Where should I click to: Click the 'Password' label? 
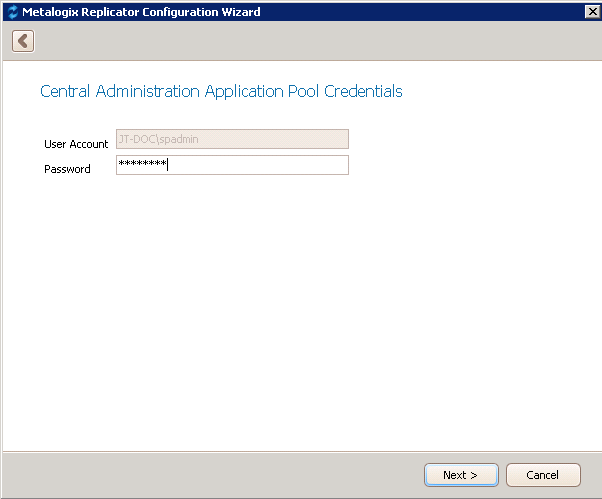tap(67, 169)
